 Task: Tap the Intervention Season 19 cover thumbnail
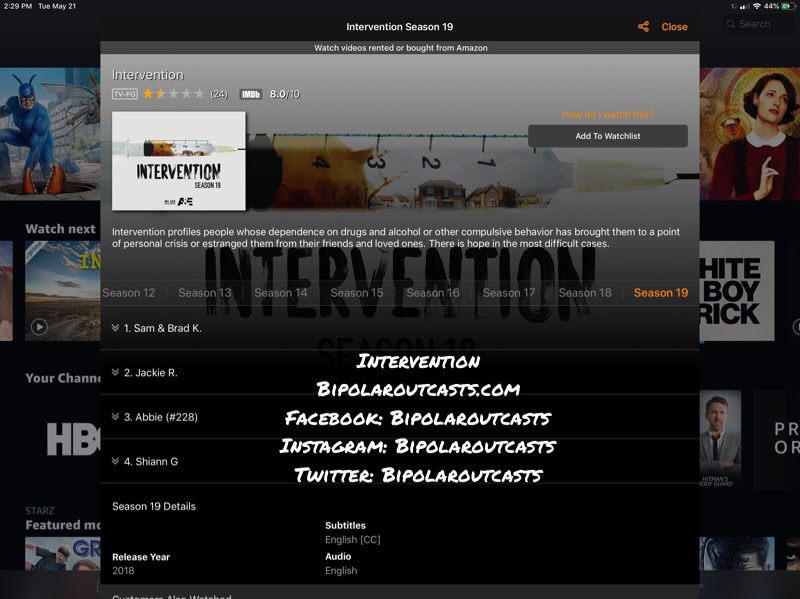[179, 161]
